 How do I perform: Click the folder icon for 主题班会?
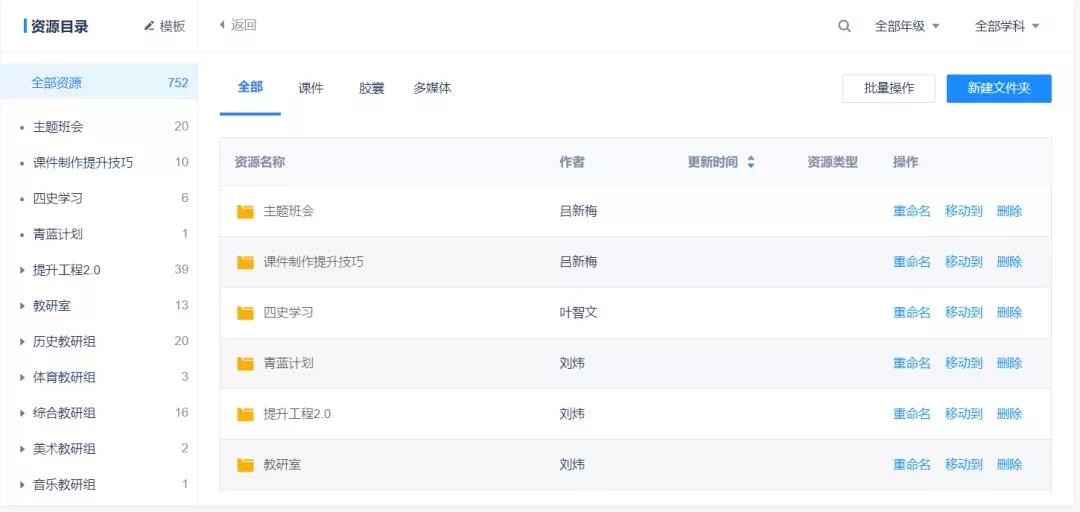click(x=245, y=212)
